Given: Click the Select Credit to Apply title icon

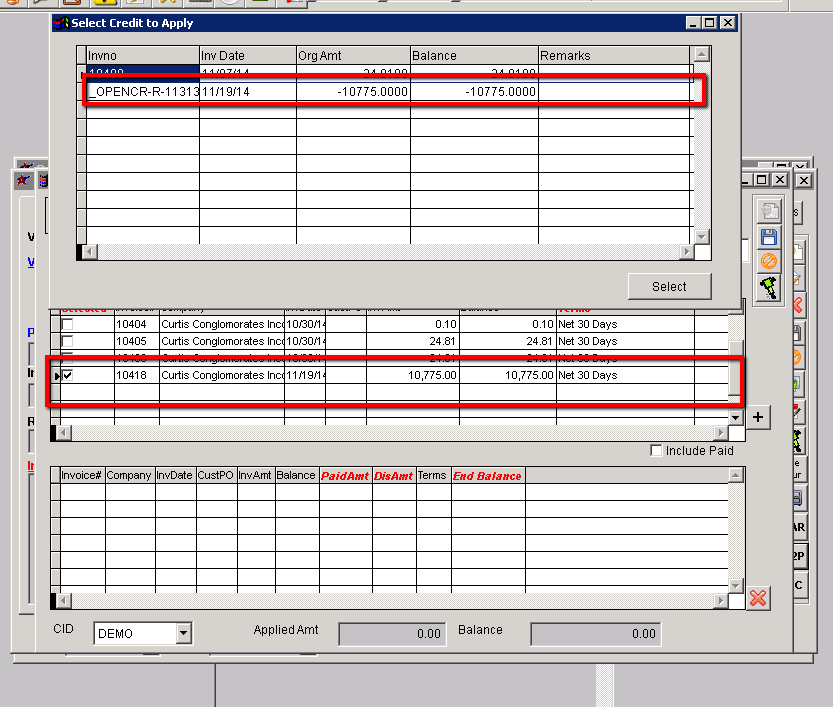Looking at the screenshot, I should click(x=61, y=22).
